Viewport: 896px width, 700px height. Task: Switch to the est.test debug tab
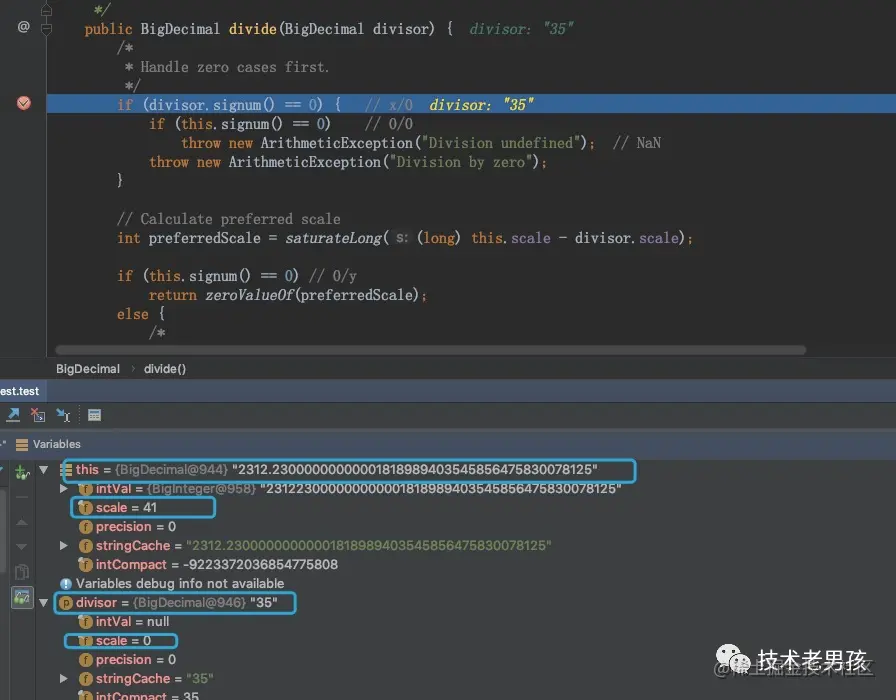21,391
